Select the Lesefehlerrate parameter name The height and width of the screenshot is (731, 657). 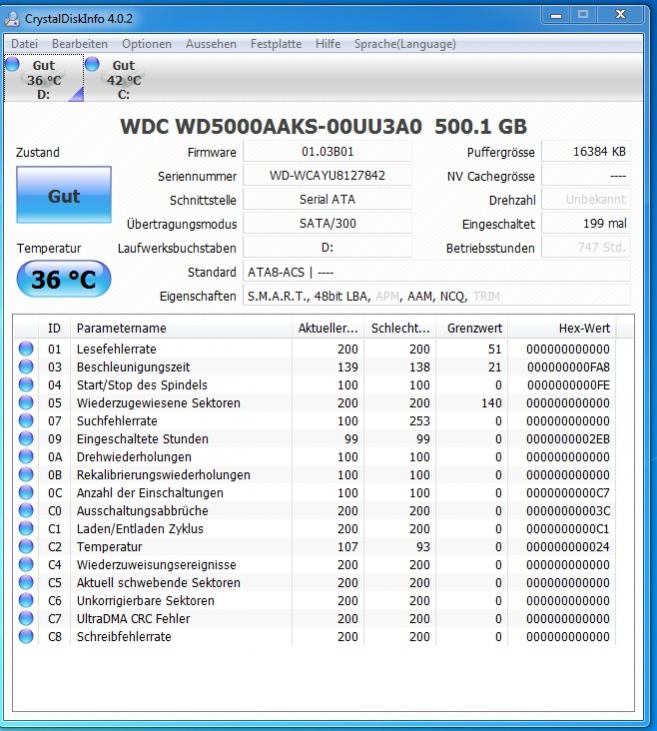pos(117,349)
